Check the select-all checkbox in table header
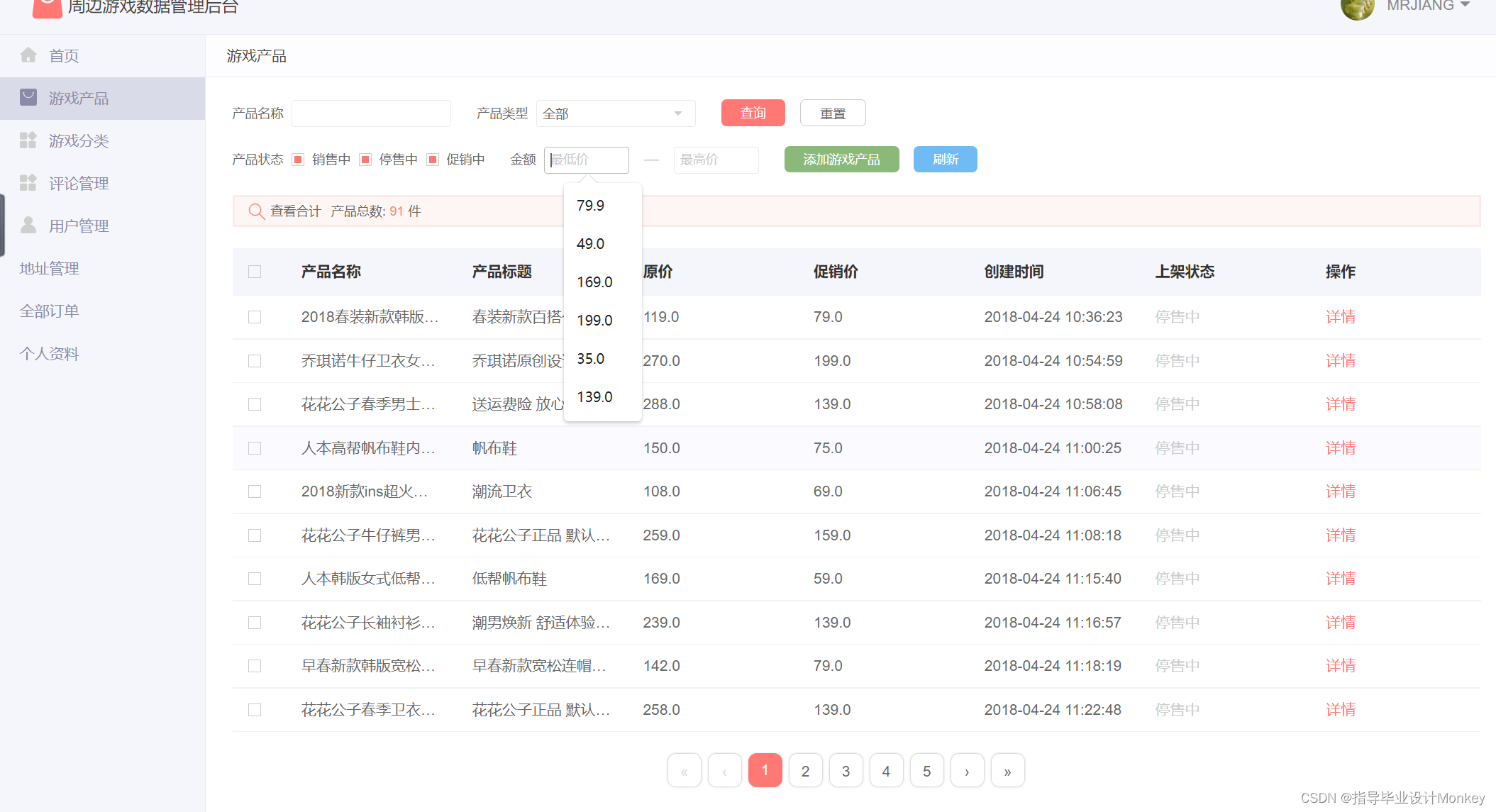Viewport: 1496px width, 812px height. tap(255, 272)
